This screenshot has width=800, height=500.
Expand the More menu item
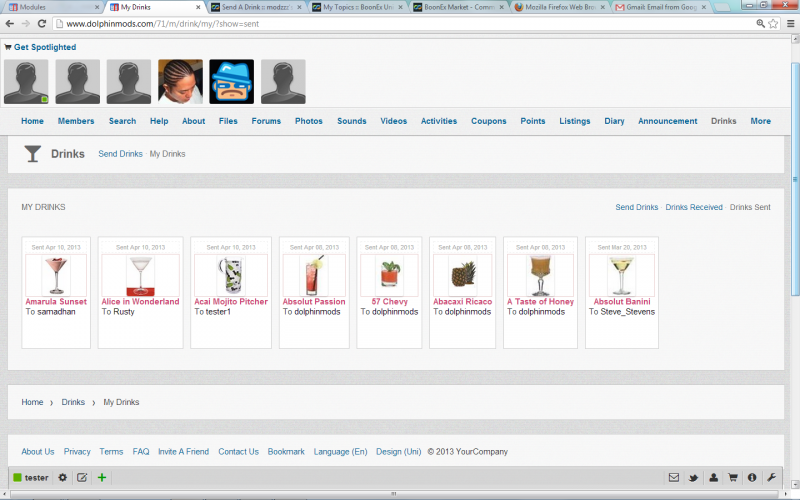(760, 121)
